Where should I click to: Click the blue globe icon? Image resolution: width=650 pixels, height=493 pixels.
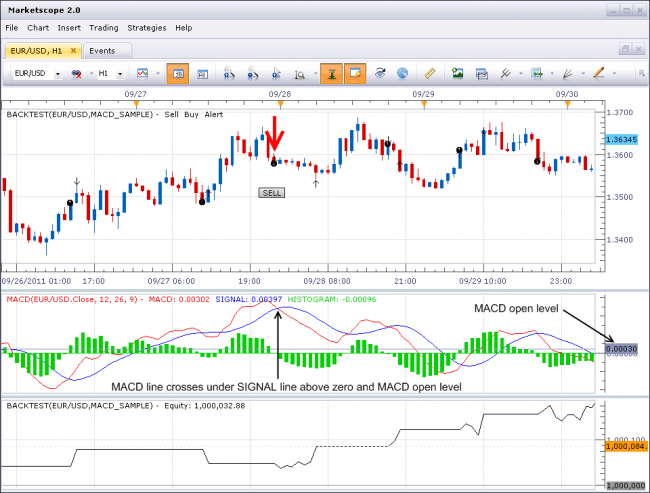402,74
